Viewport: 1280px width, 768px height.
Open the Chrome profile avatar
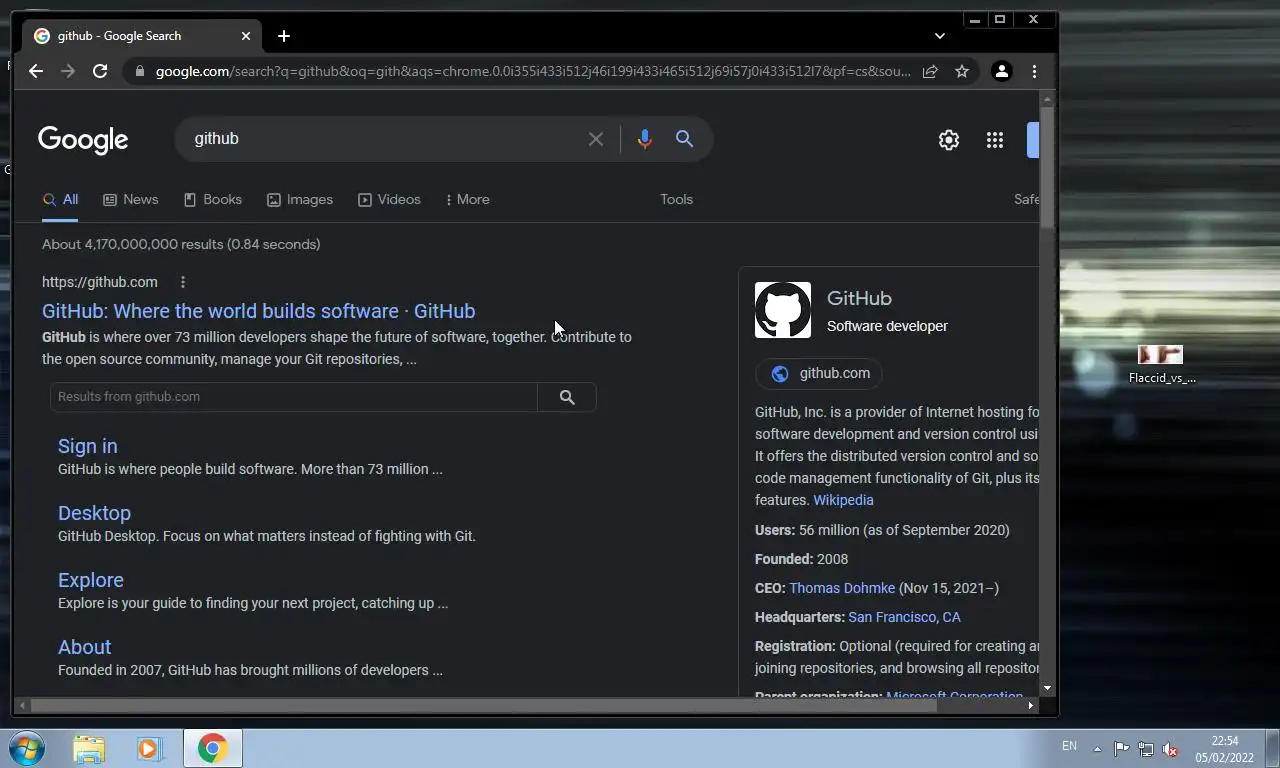click(1001, 71)
